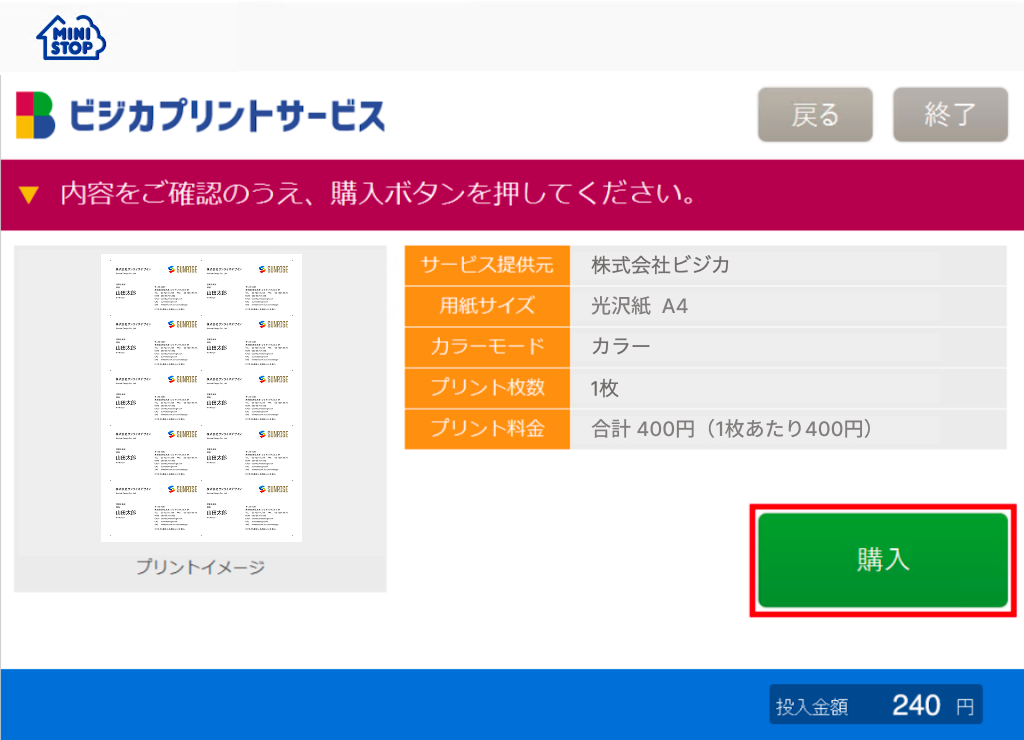Click the instruction text 内容をご確認のうえ、購入ボタンを押してください。
1024x740 pixels.
pyautogui.click(x=378, y=194)
